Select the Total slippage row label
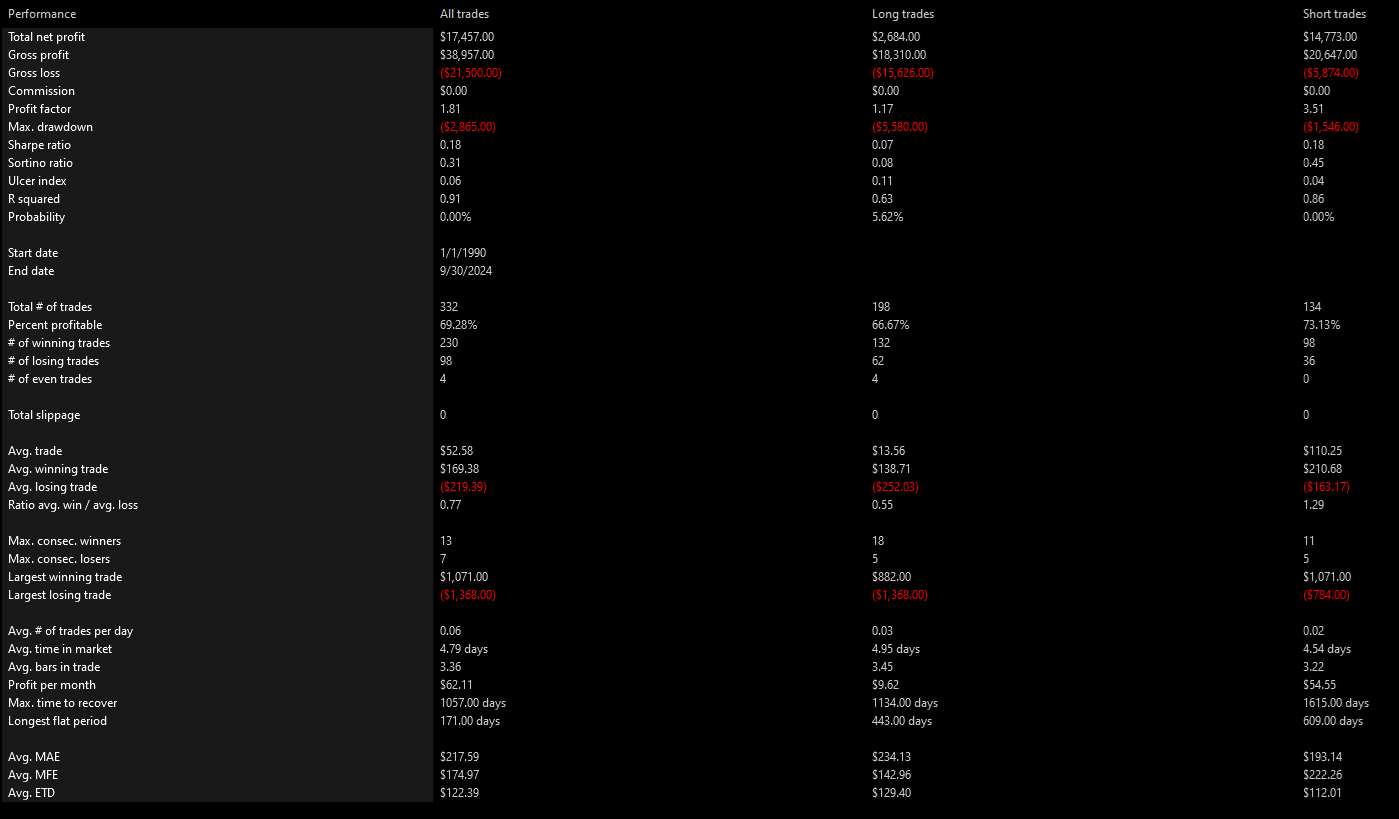The height and width of the screenshot is (819, 1399). (x=44, y=415)
